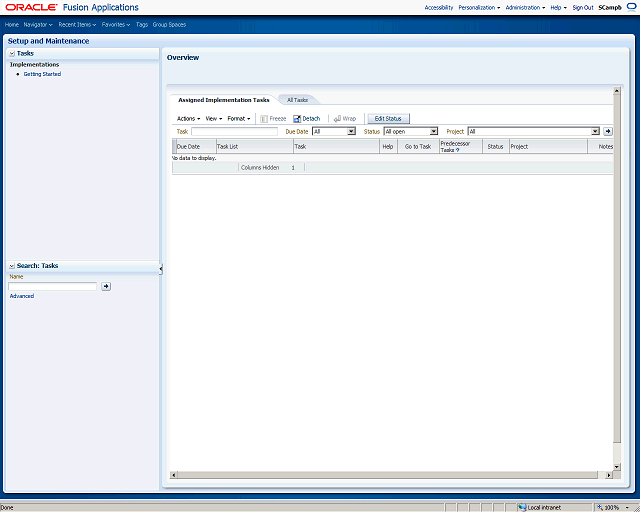Click Sign Out
The width and height of the screenshot is (640, 512).
[x=583, y=7]
